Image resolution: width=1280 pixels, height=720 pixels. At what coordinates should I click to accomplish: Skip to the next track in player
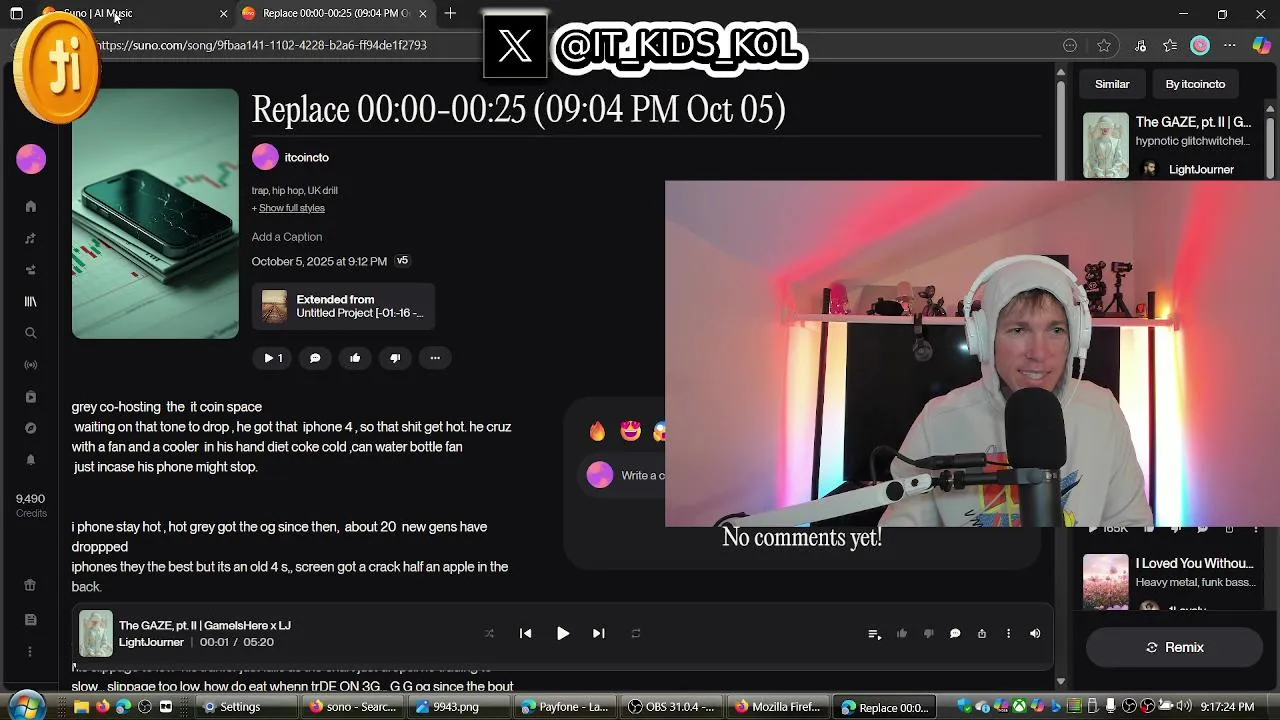598,633
